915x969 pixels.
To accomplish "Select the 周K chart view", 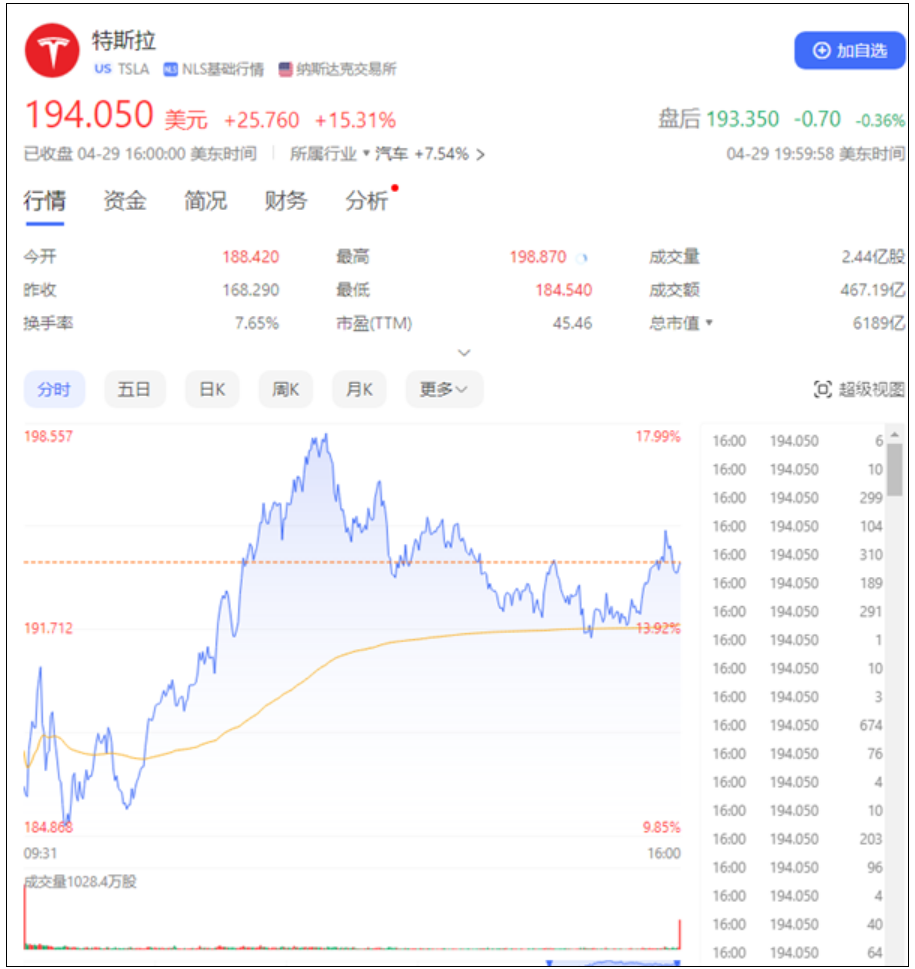I will coord(285,389).
